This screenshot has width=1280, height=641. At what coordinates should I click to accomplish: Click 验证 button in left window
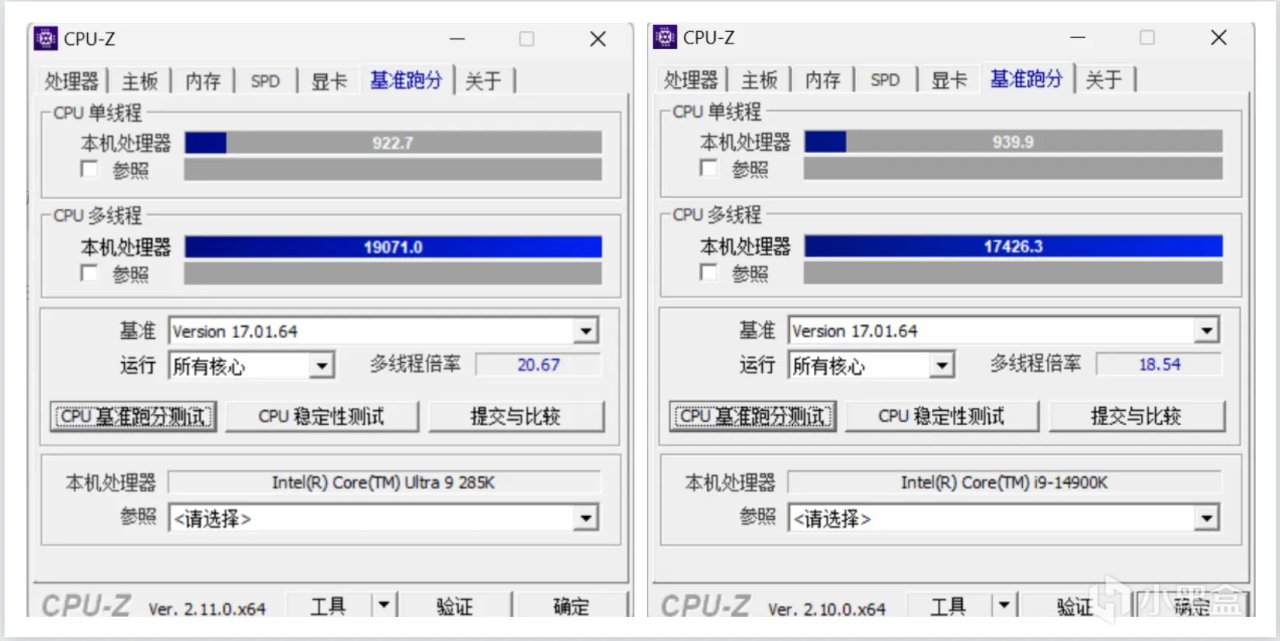click(x=454, y=606)
